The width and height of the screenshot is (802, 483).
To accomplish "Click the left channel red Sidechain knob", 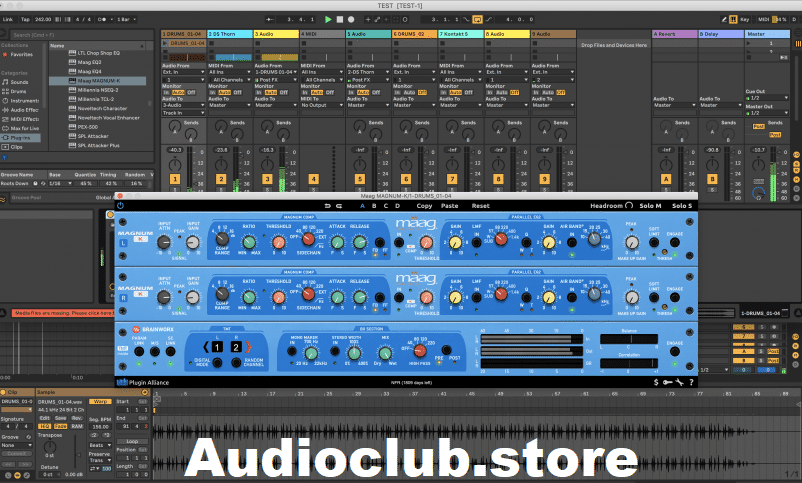I will tap(308, 238).
